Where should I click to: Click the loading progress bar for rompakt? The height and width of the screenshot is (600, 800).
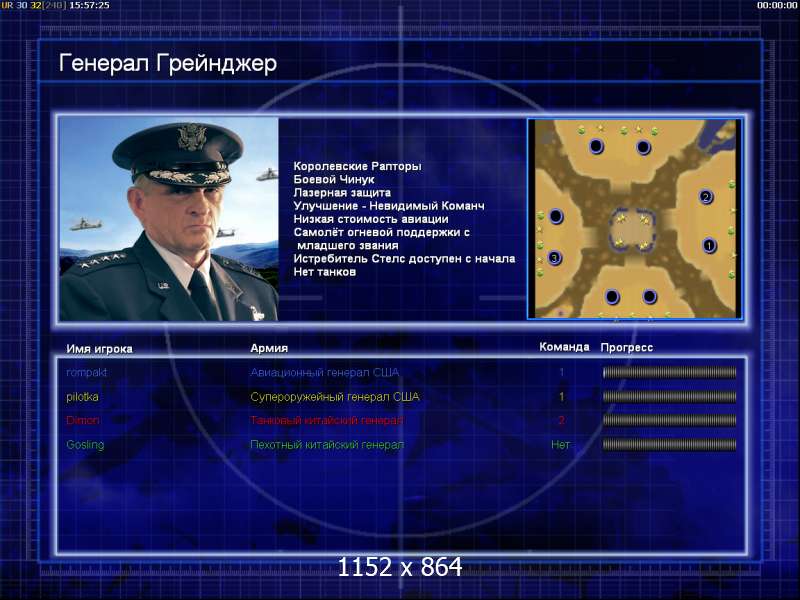669,372
